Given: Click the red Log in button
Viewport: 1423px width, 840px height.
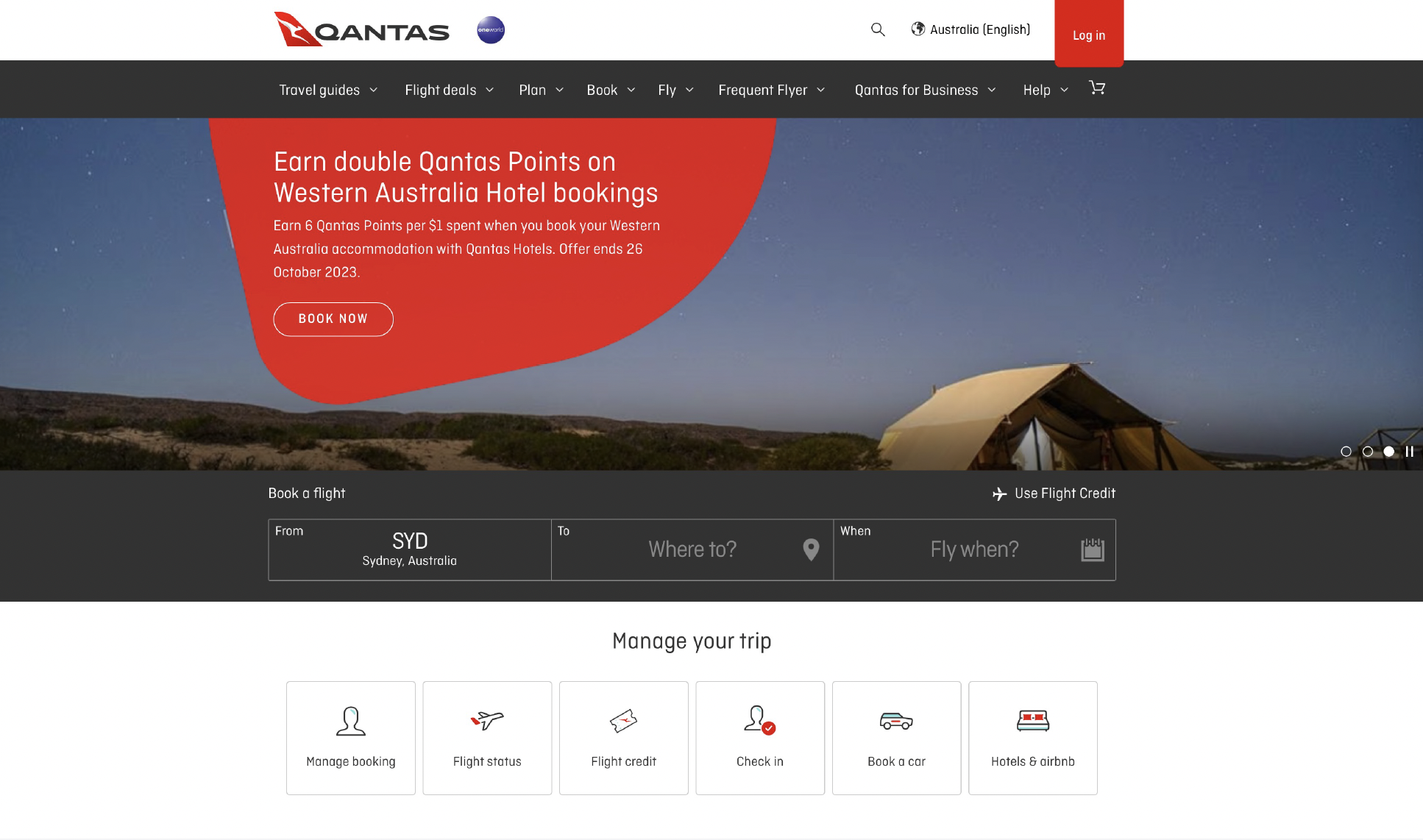Looking at the screenshot, I should 1089,34.
